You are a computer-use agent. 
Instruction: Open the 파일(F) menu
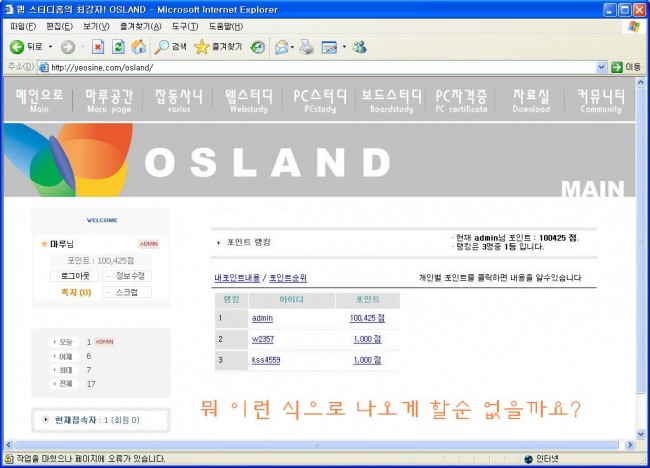23,26
